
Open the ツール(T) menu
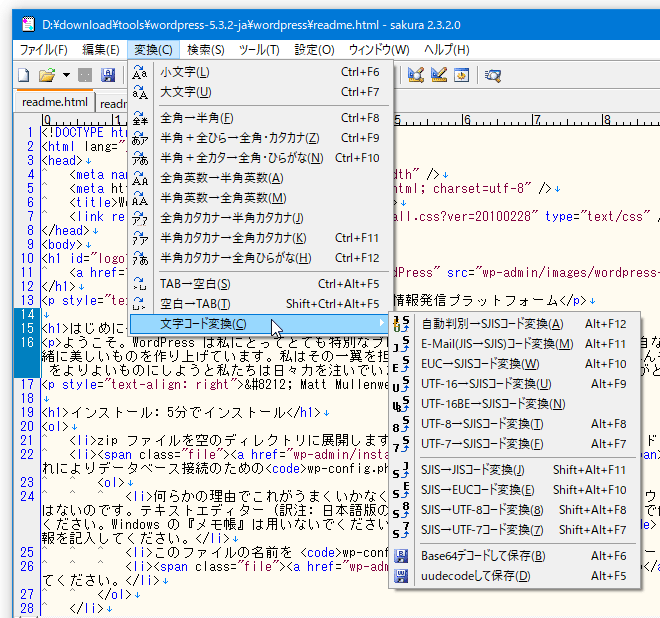tap(259, 50)
